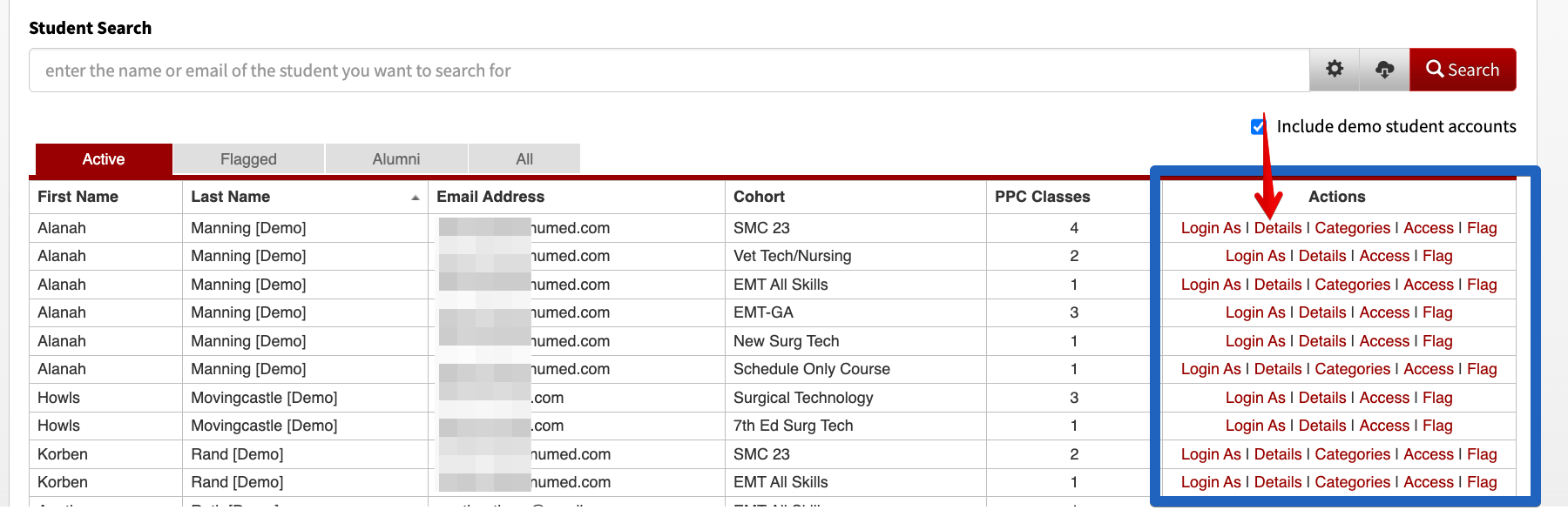Viewport: 1568px width, 510px height.
Task: Click Access for 7th Ed Surg Tech row
Action: [x=1384, y=426]
